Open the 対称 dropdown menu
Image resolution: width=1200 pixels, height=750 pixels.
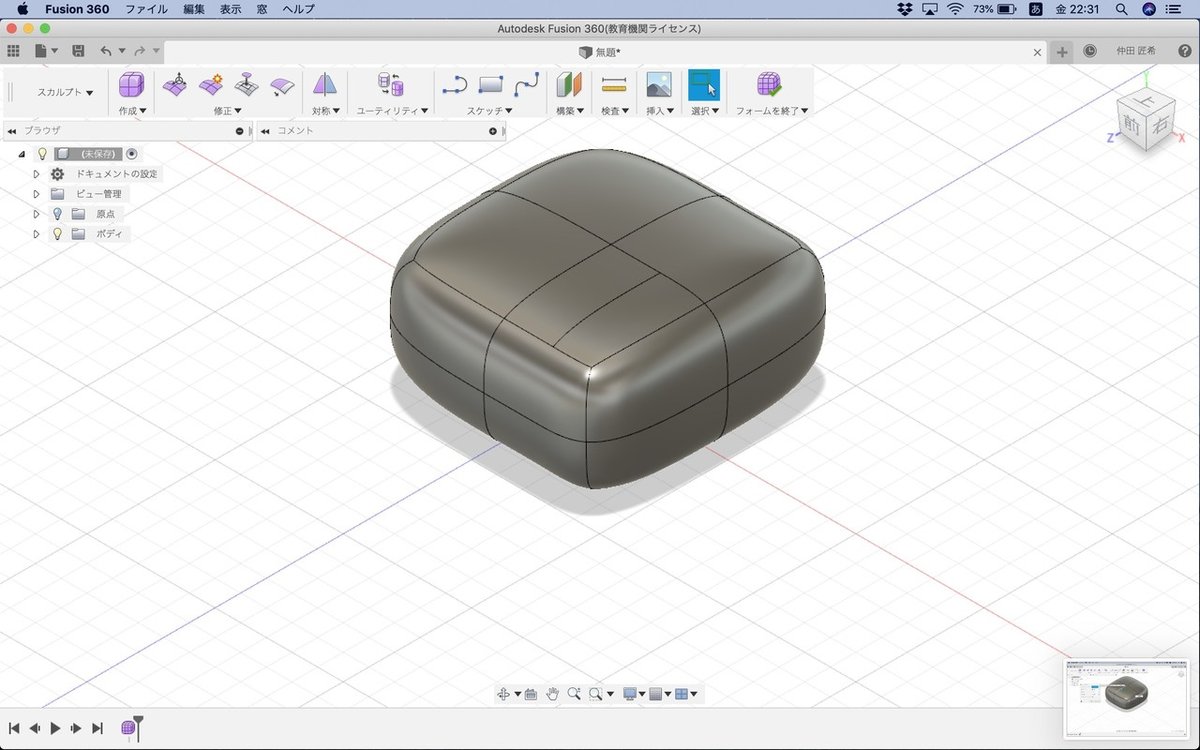tap(326, 111)
